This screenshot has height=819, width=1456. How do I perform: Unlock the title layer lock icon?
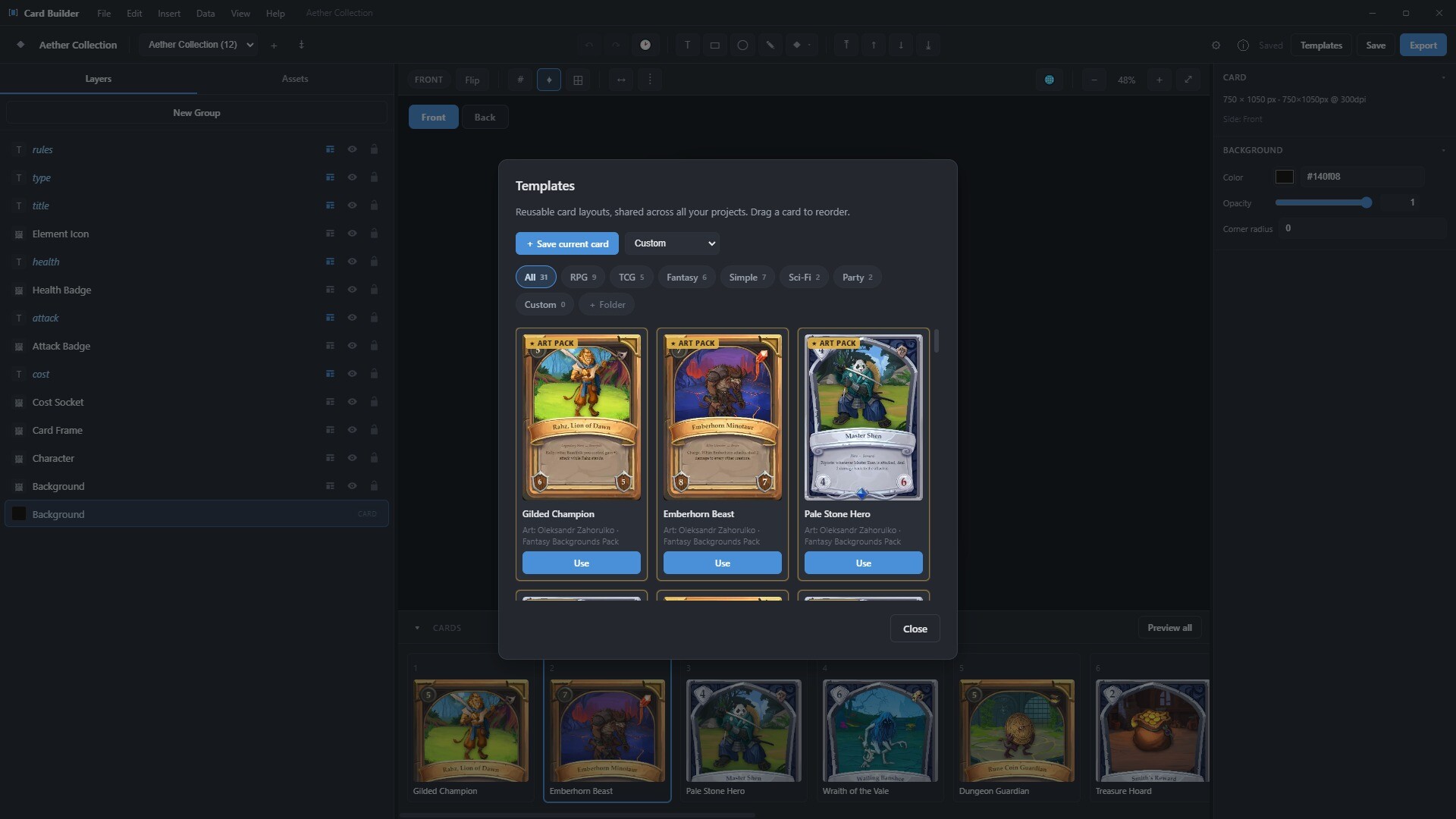[x=374, y=206]
